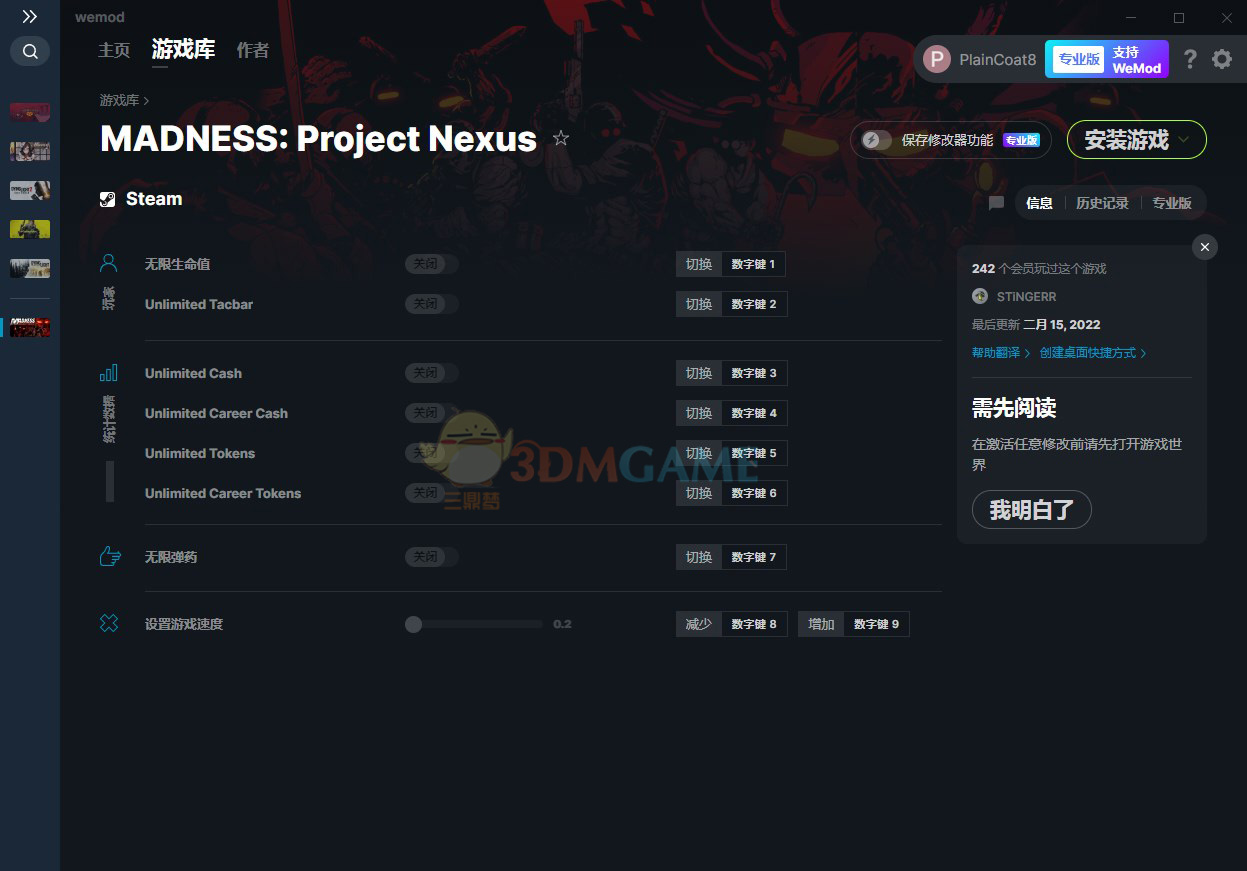The width and height of the screenshot is (1247, 871).
Task: Enable the 无限弹药 toggle
Action: 431,557
